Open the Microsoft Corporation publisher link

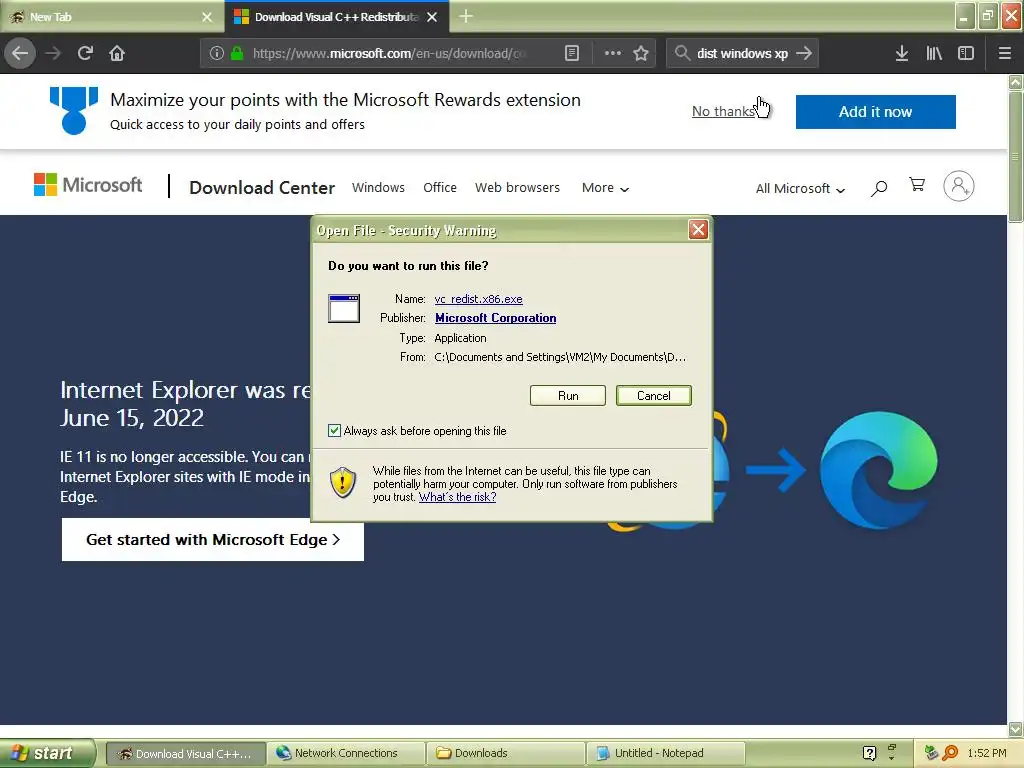[496, 318]
